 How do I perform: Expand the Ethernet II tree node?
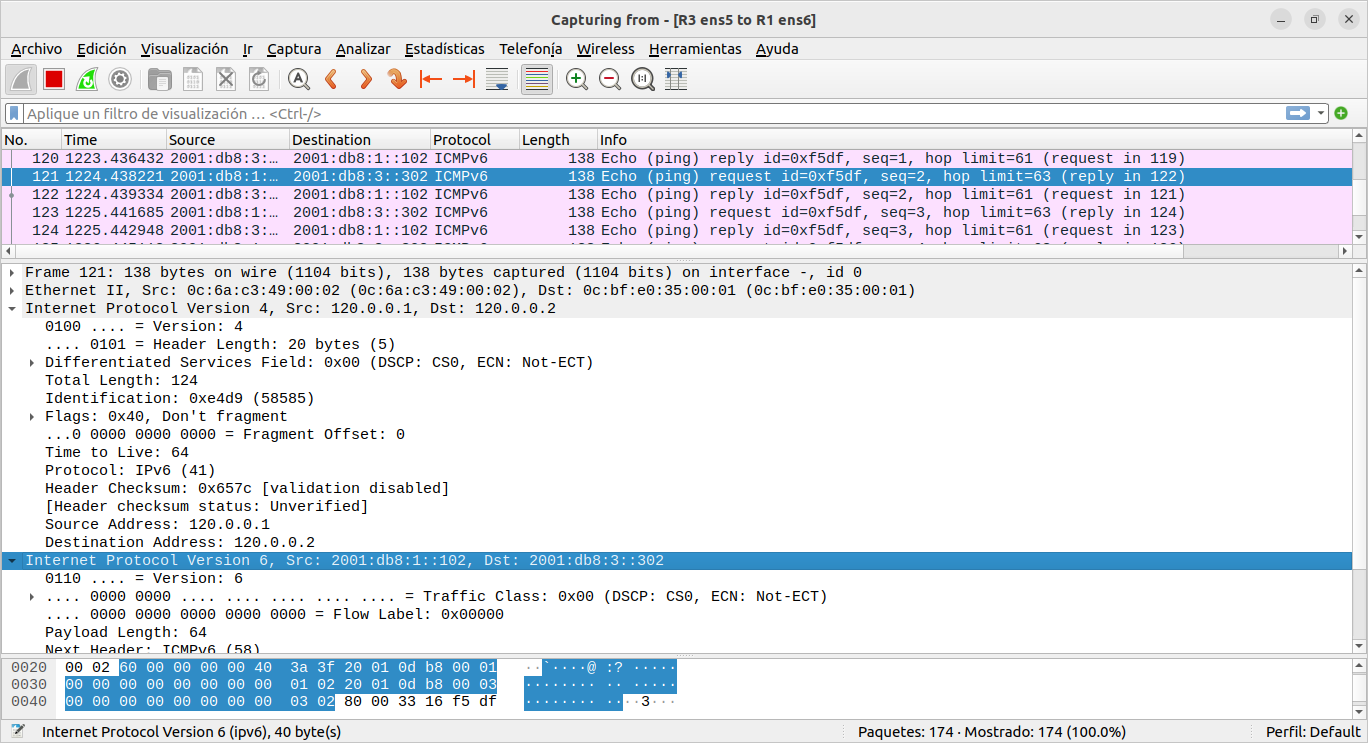coord(12,291)
